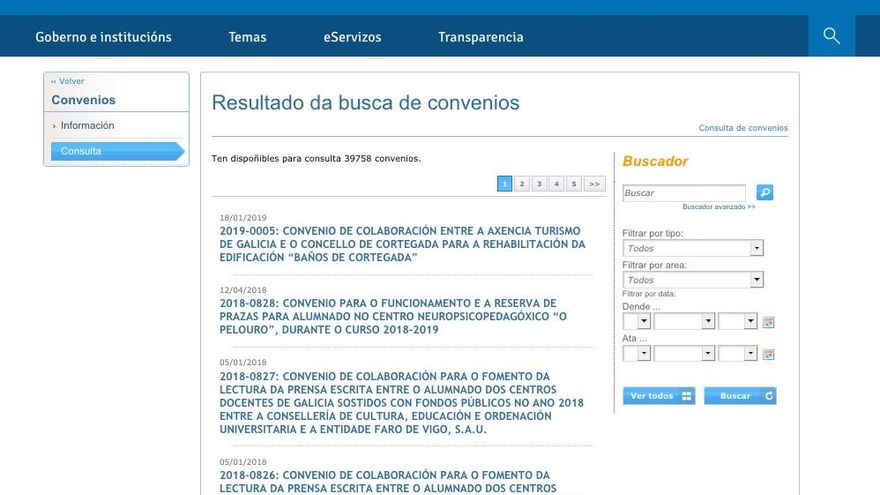Open the Dende day dropdown
Image resolution: width=880 pixels, height=495 pixels.
coord(643,322)
